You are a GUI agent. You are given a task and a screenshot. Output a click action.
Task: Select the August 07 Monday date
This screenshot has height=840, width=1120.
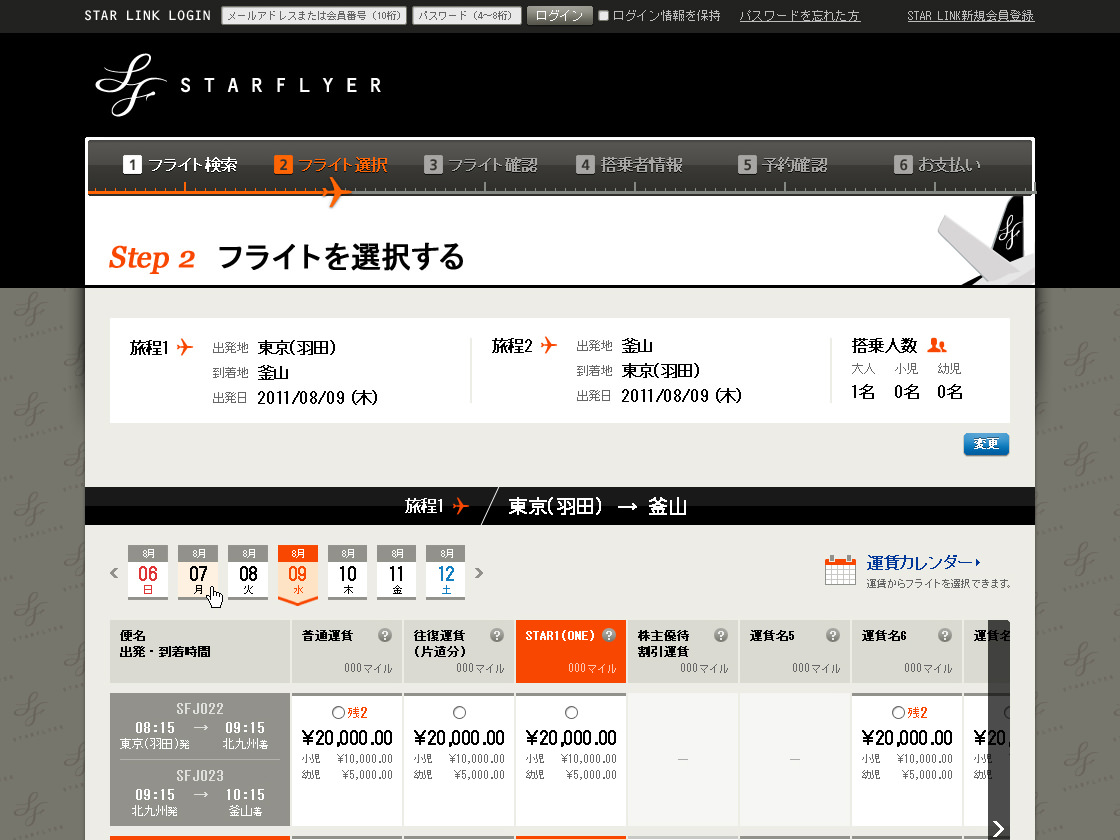click(198, 573)
